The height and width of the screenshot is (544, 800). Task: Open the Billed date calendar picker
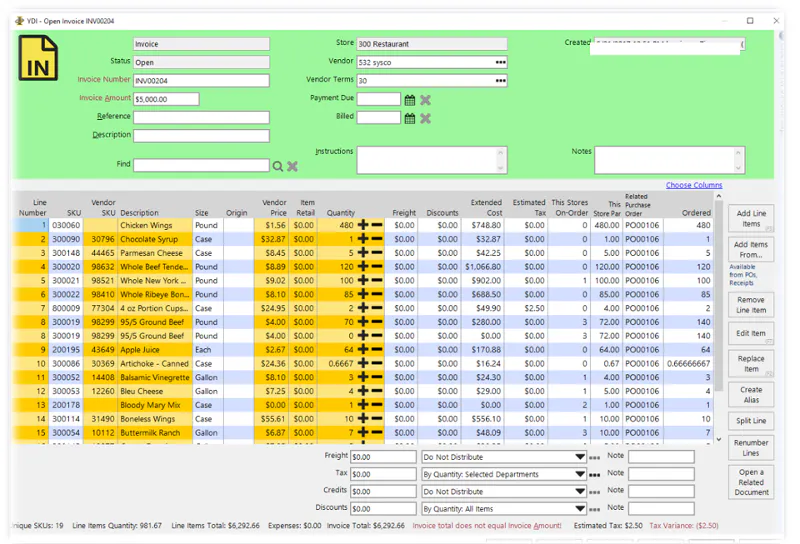(409, 118)
